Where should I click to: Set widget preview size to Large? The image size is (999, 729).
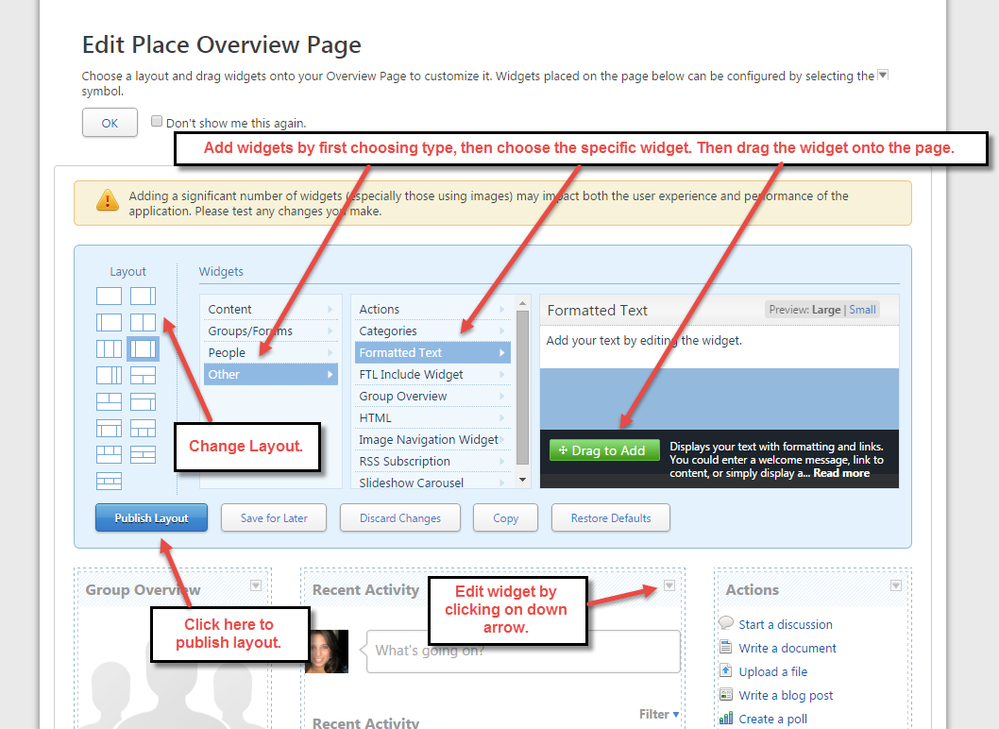826,310
